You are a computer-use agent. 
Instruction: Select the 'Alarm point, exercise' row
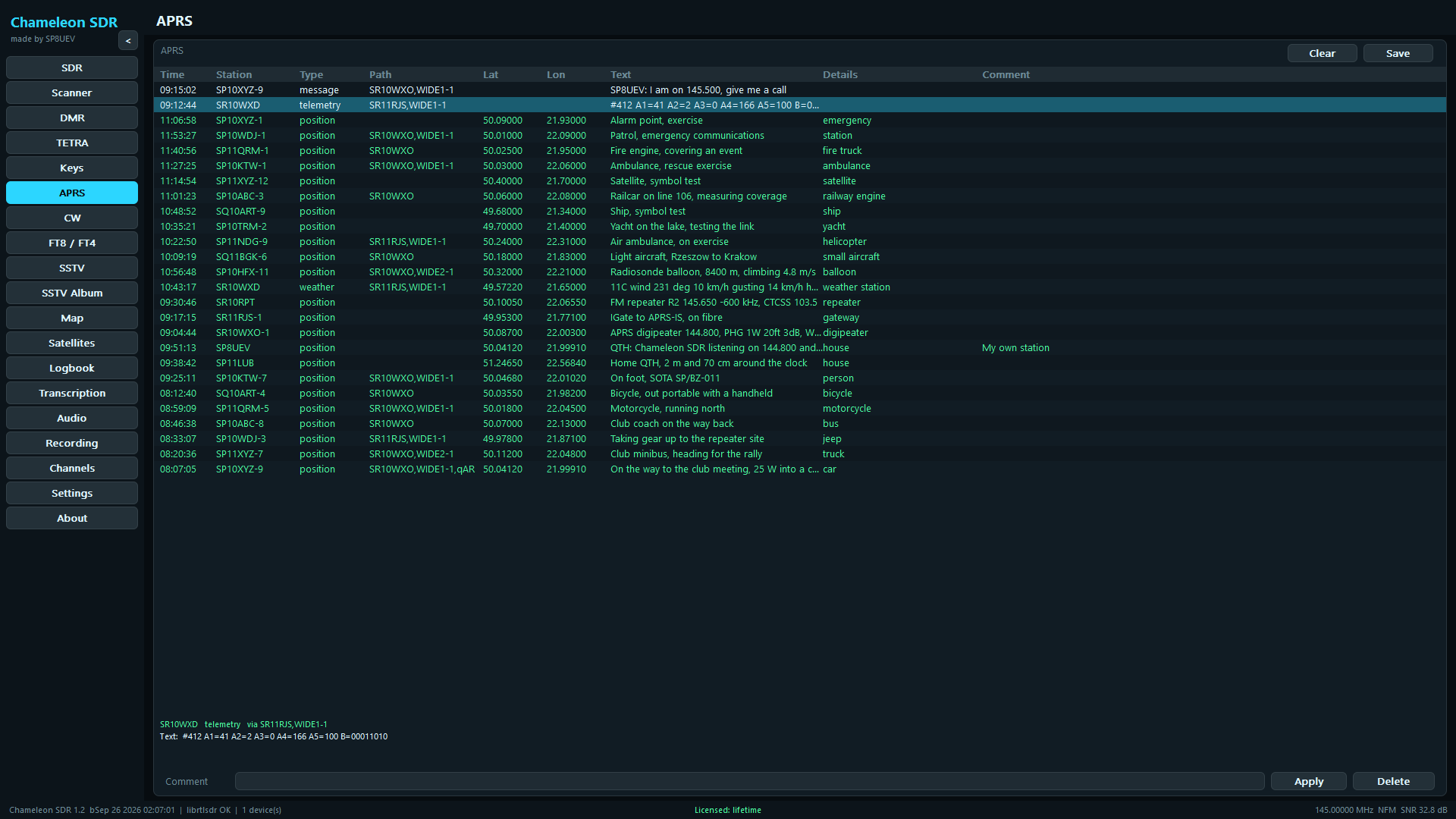point(800,120)
